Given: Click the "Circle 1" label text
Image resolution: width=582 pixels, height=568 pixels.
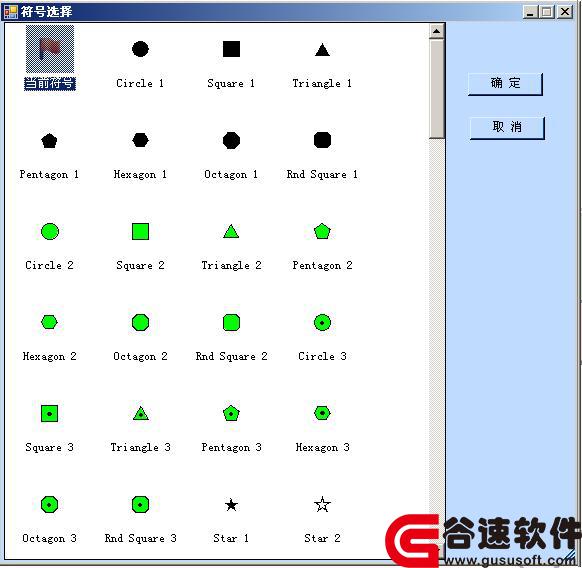Looking at the screenshot, I should click(140, 83).
